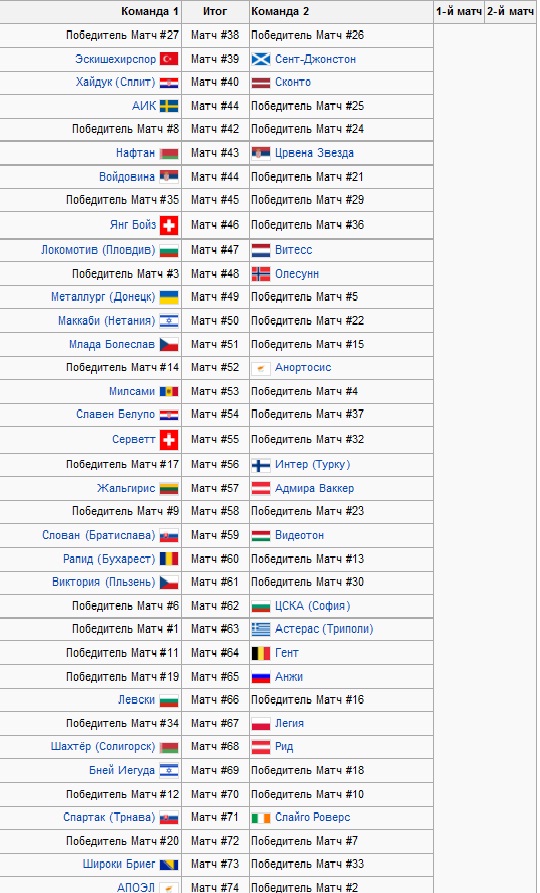Open the Спартак (Трнава) link
The width and height of the screenshot is (540, 893).
point(109,818)
